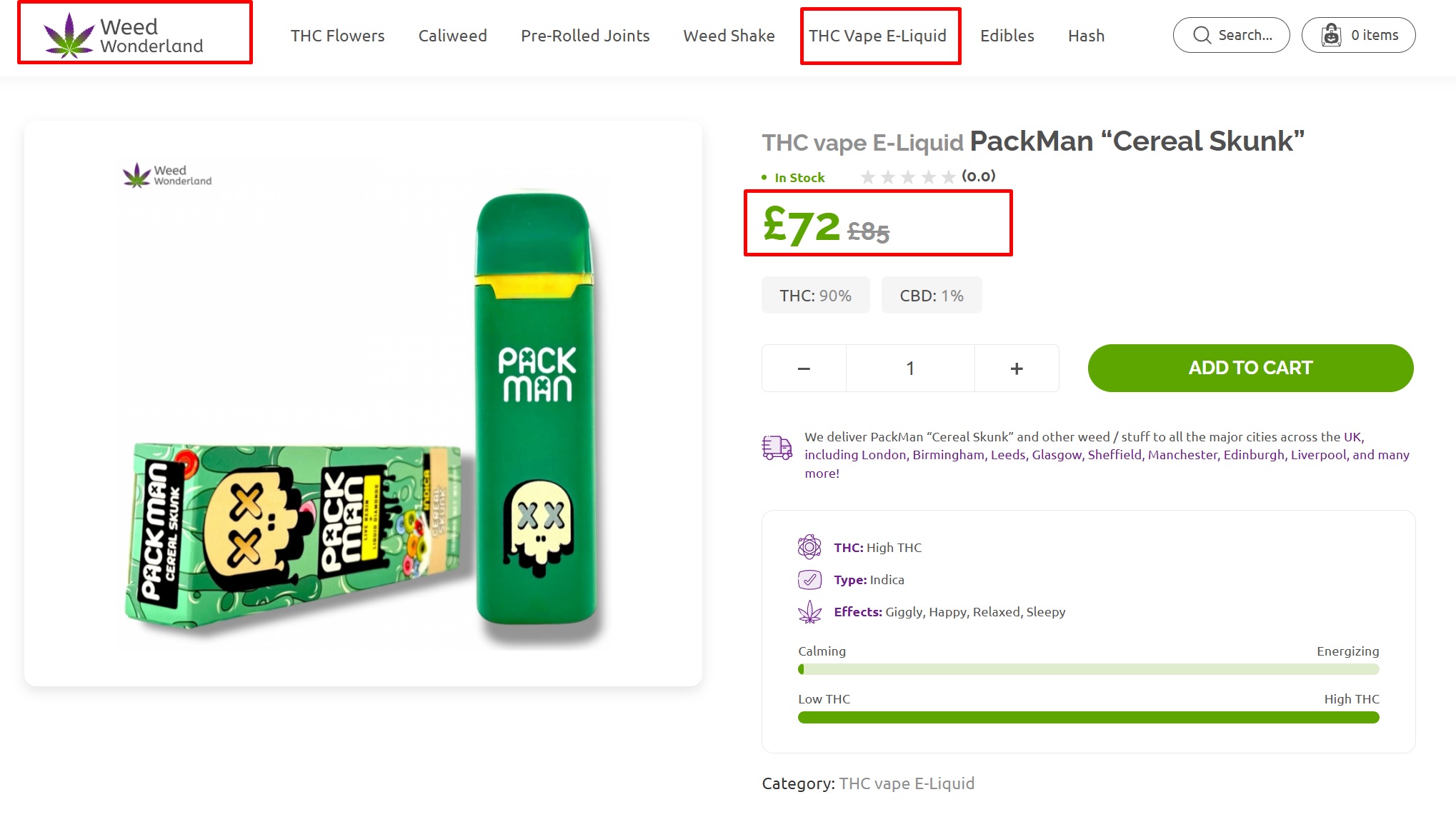Viewport: 1456px width, 827px height.
Task: Click the delivery truck icon
Action: click(777, 448)
